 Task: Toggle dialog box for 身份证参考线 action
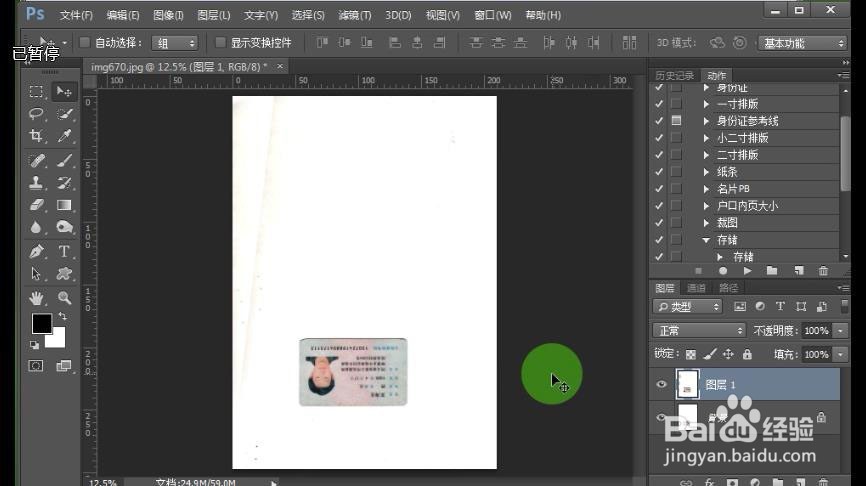(x=676, y=120)
